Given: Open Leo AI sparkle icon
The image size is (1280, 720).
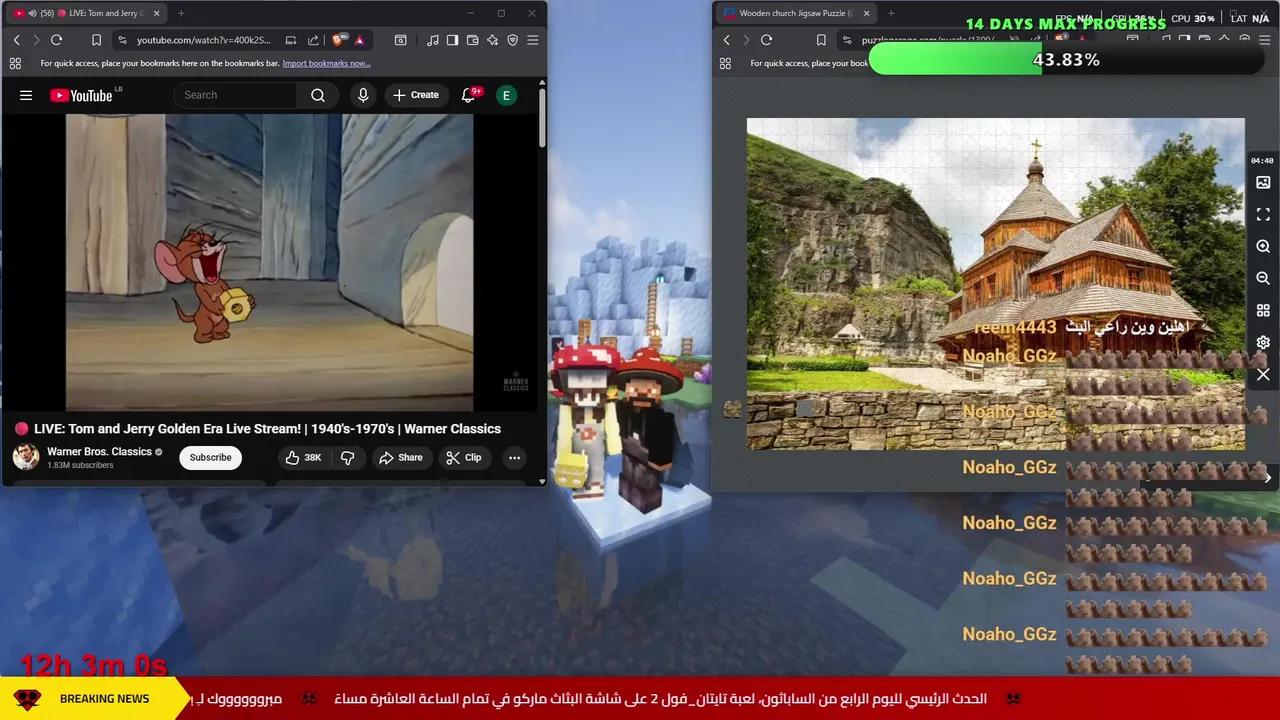Looking at the screenshot, I should 492,40.
